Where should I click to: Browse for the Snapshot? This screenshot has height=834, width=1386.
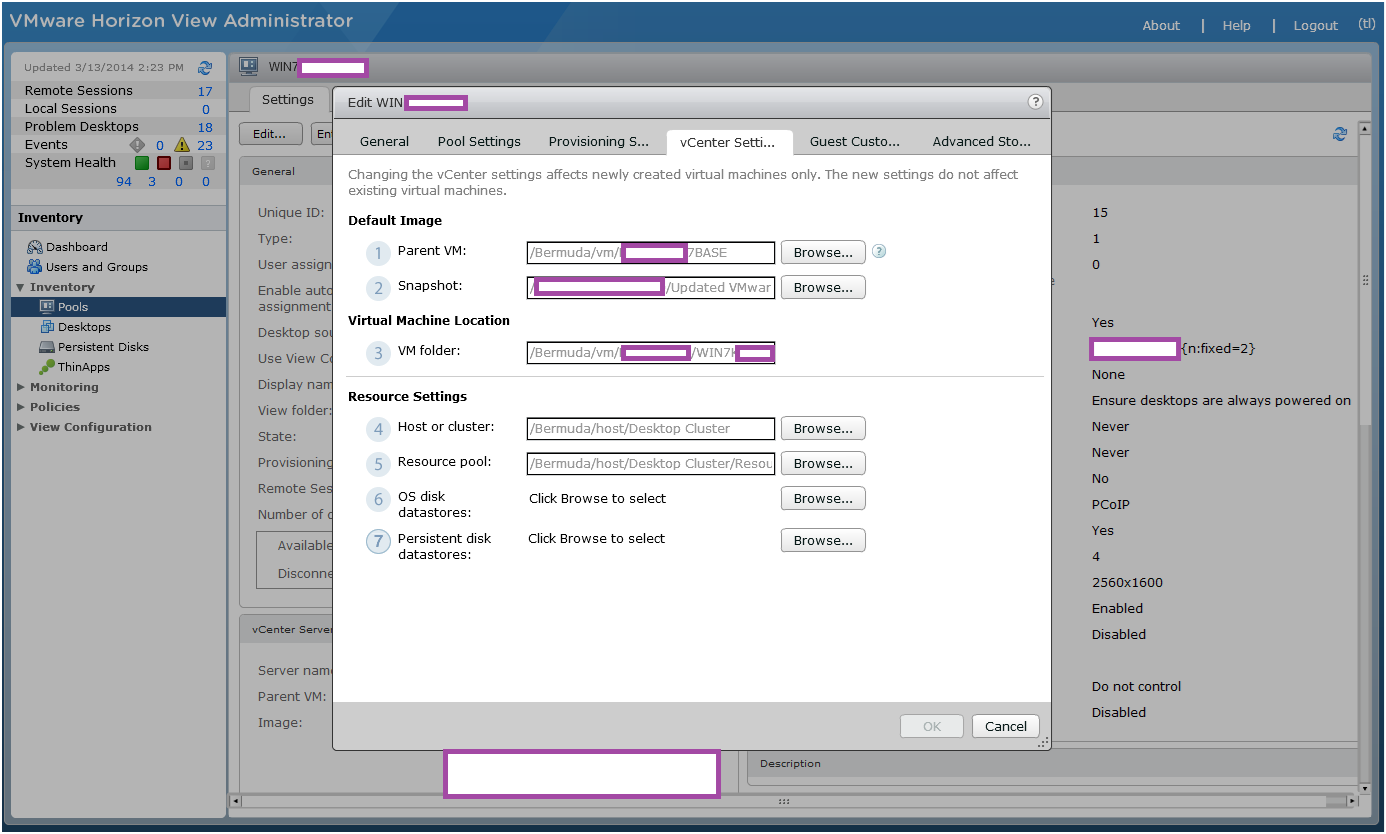click(x=823, y=287)
